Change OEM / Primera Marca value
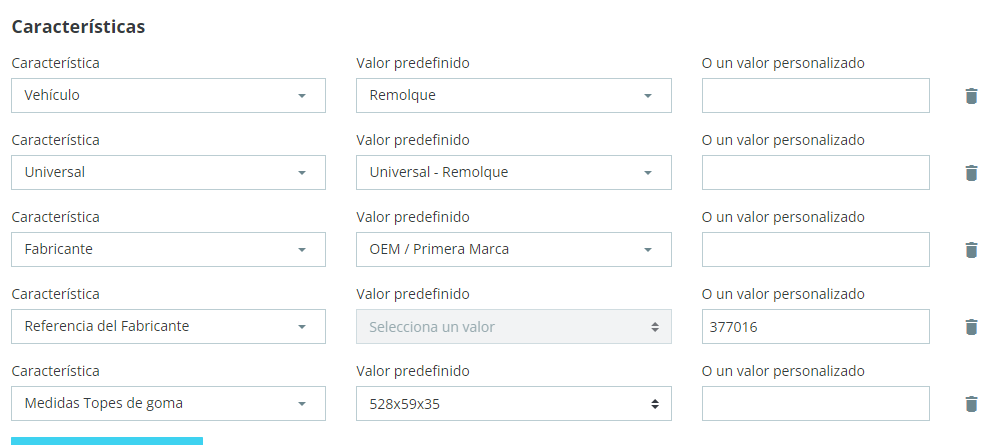Viewport: 1006px width, 445px height. click(513, 250)
